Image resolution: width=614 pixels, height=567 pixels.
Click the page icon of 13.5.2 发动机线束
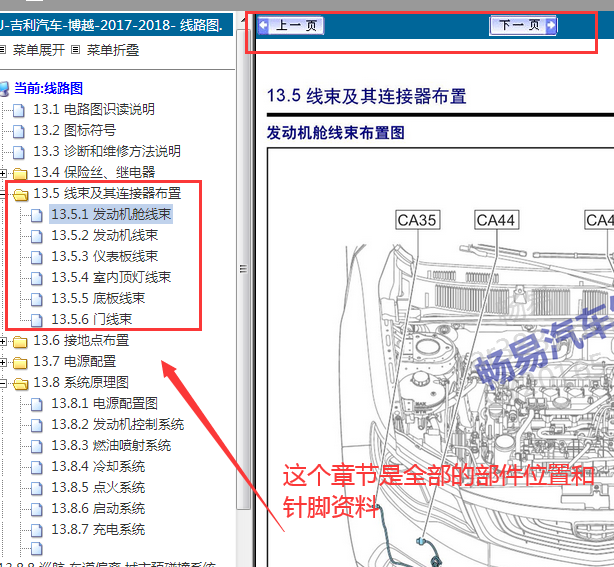point(36,236)
